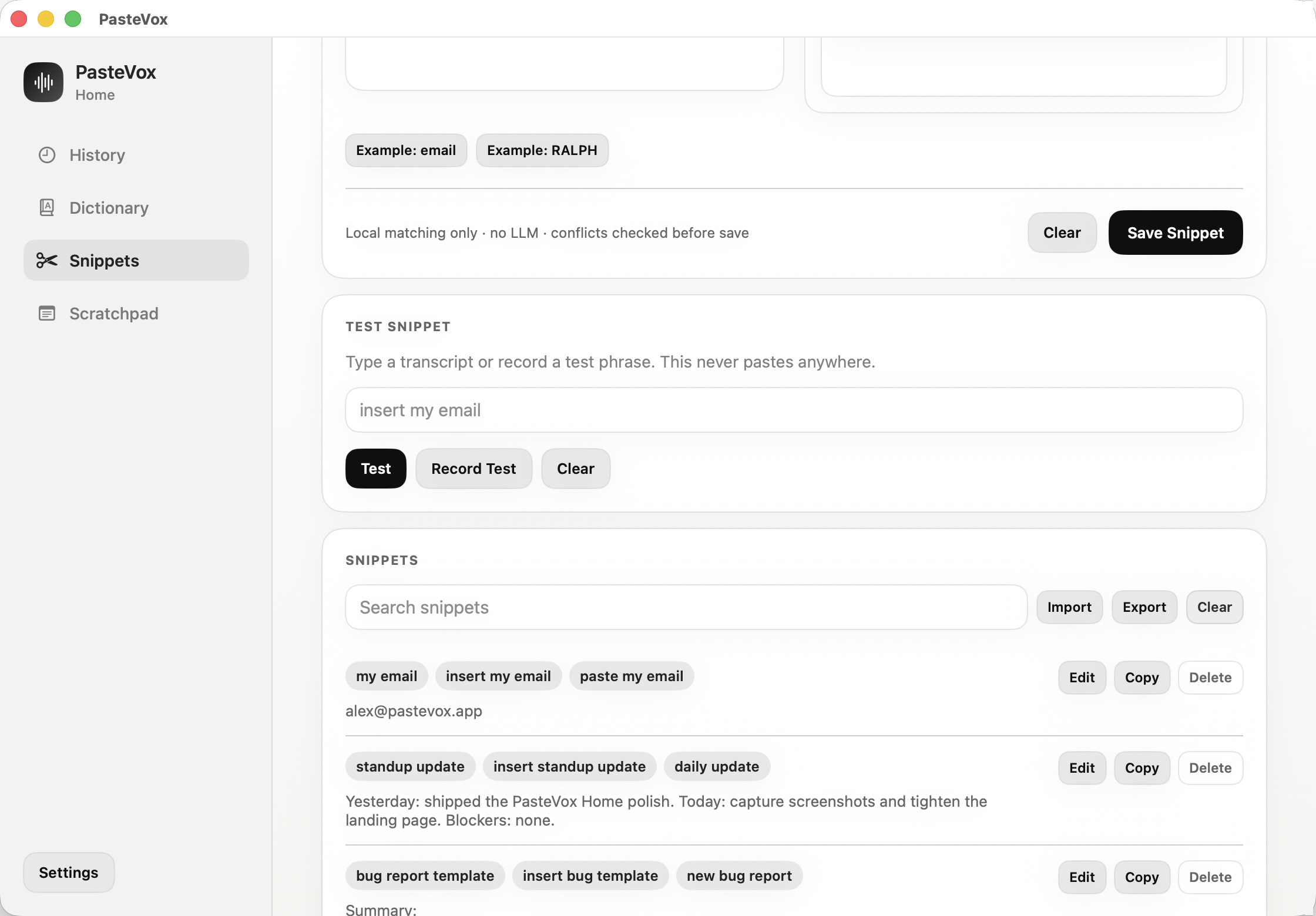Save the snippet
1316x916 pixels.
click(x=1176, y=233)
